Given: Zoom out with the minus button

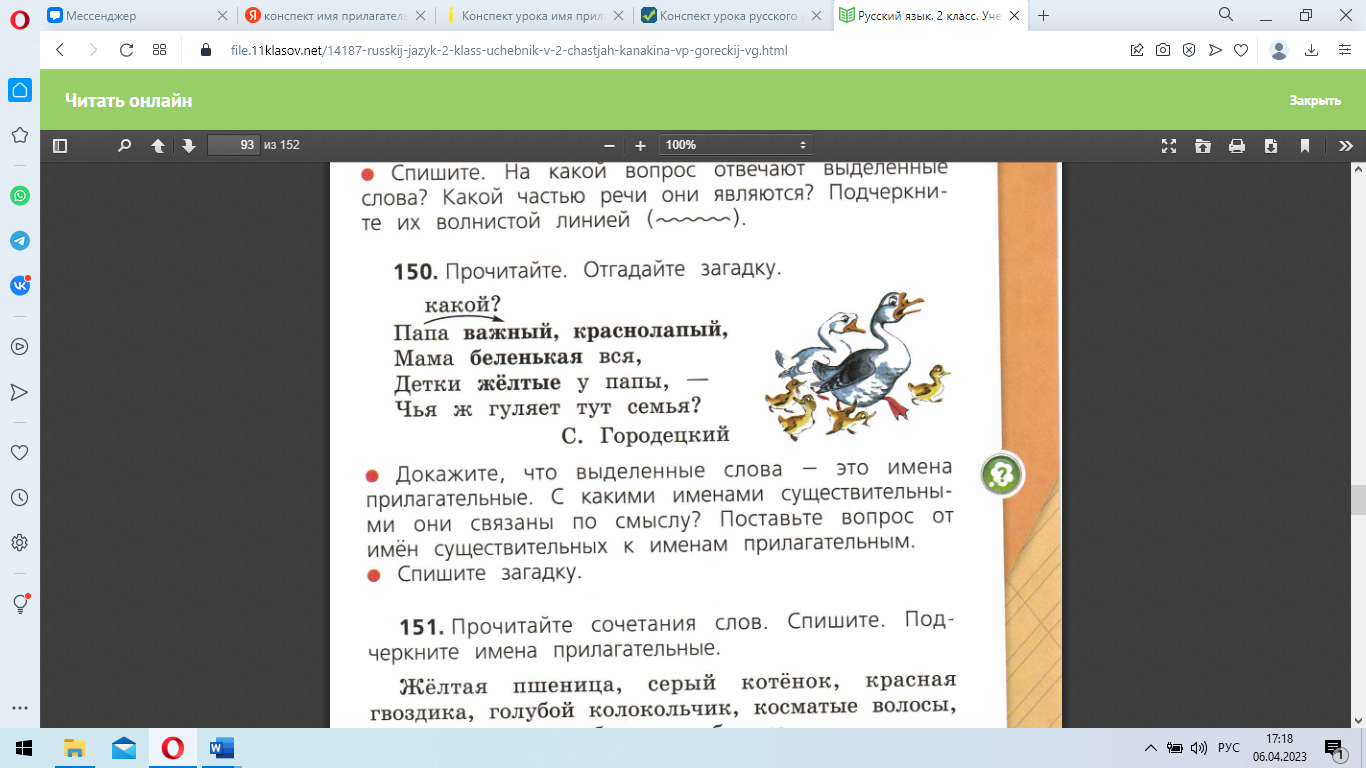Looking at the screenshot, I should click(x=609, y=146).
